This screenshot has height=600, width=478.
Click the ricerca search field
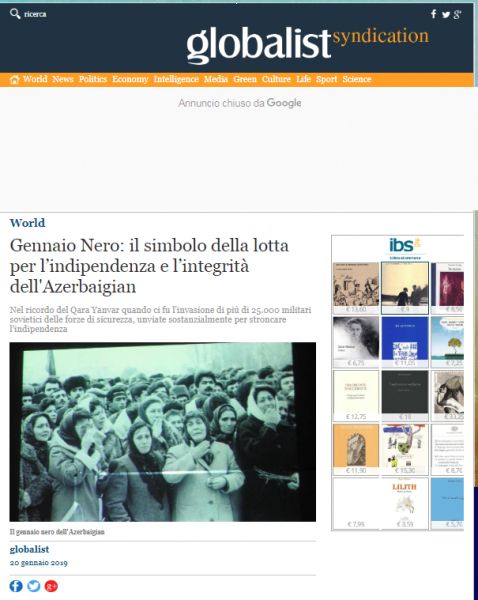tap(35, 14)
